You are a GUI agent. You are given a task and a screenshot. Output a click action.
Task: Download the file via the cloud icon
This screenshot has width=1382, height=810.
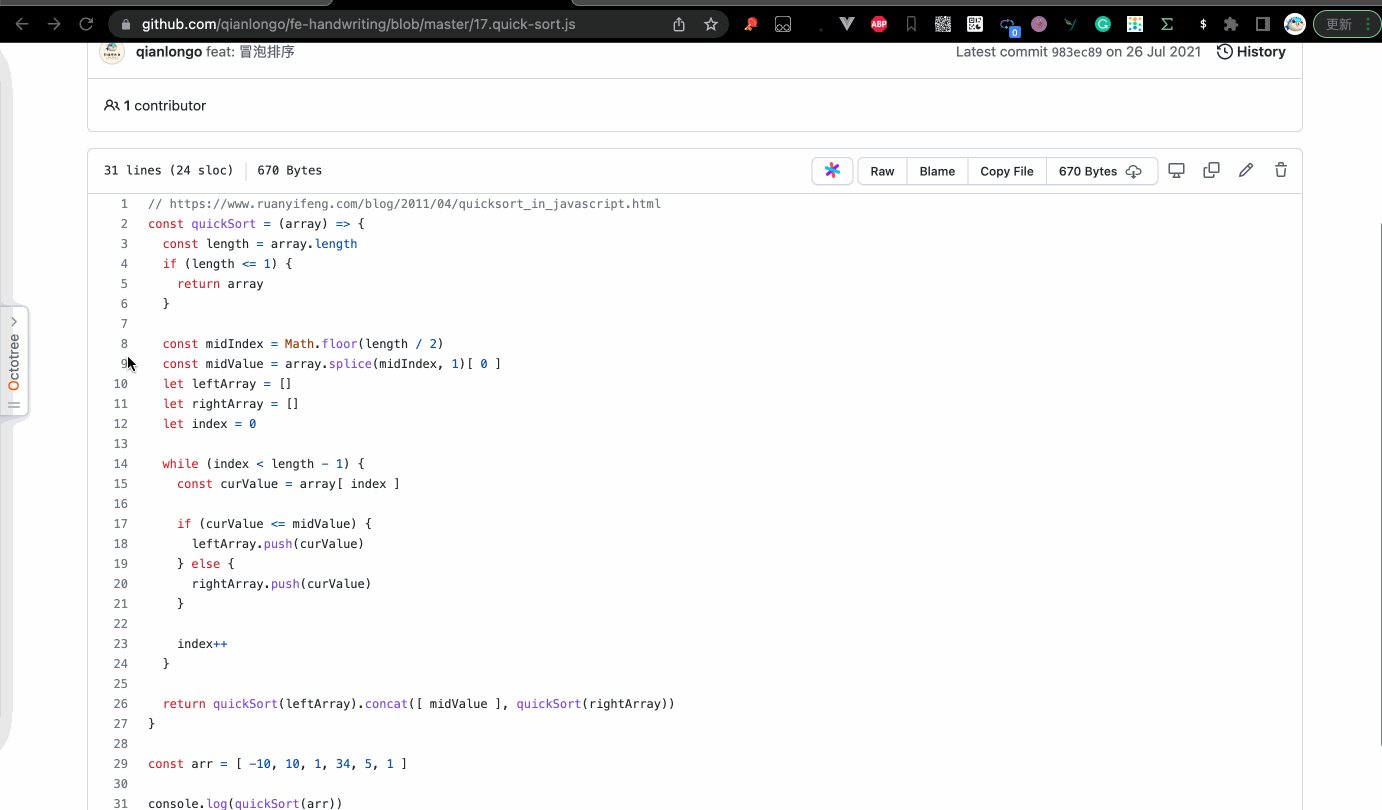point(1134,171)
